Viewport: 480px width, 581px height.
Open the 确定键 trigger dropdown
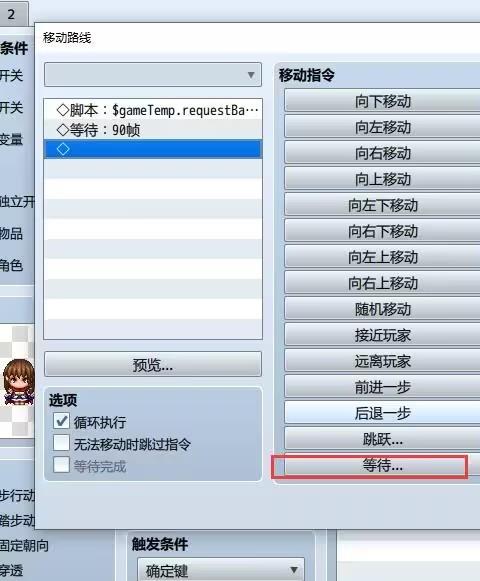coord(221,570)
